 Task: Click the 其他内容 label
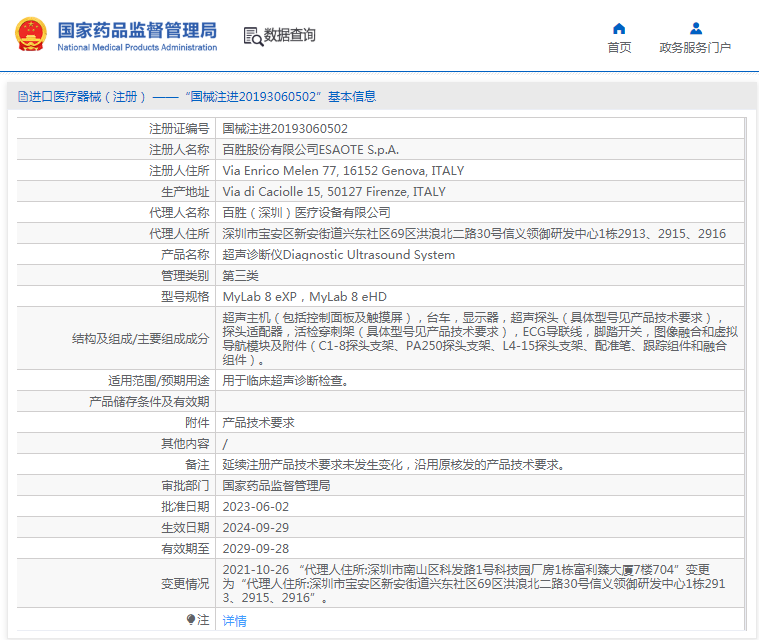[x=185, y=443]
